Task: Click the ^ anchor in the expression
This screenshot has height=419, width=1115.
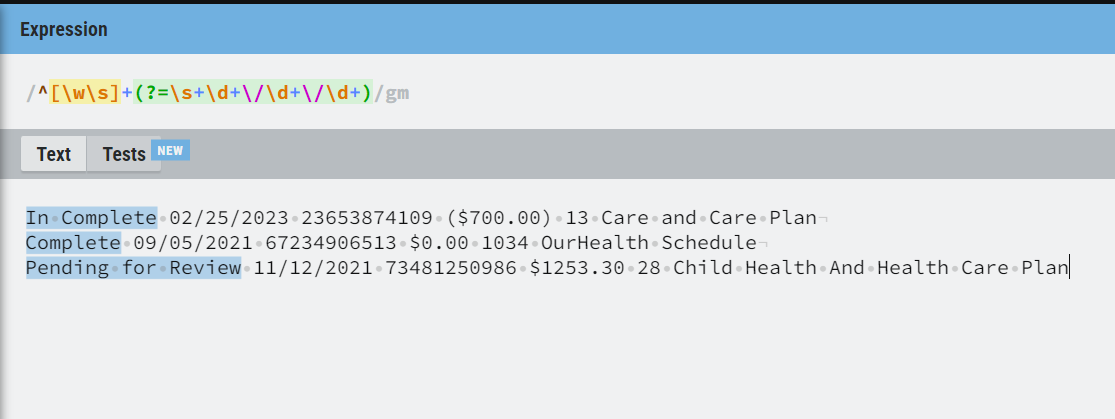Action: [x=43, y=93]
